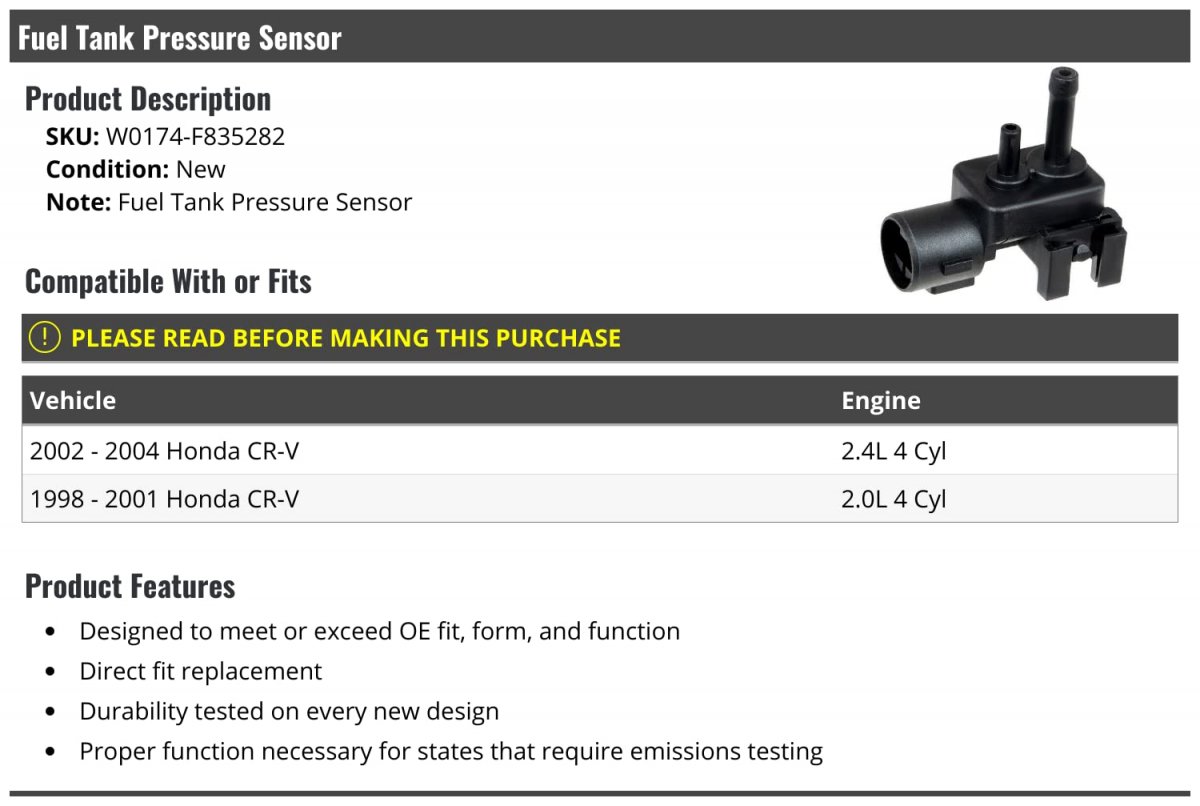
Task: Click the Compatible With or Fits heading
Action: click(168, 281)
